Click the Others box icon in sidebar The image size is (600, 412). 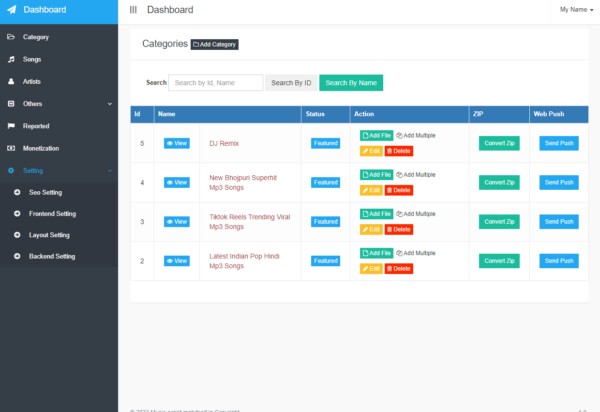pyautogui.click(x=11, y=104)
